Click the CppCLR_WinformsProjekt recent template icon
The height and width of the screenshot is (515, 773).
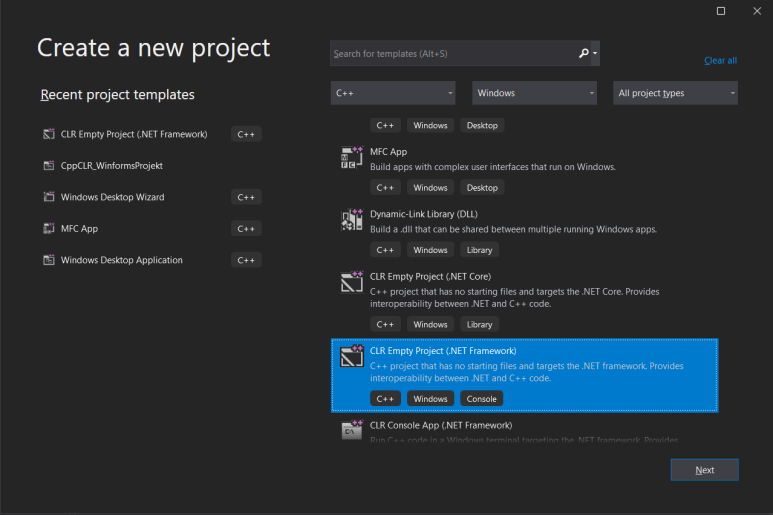click(x=48, y=166)
